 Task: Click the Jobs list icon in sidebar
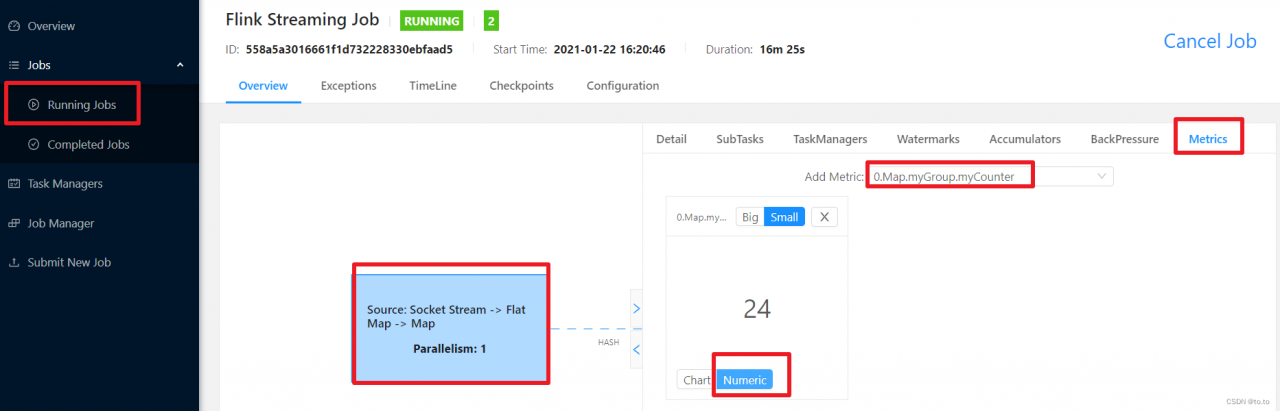click(x=14, y=65)
